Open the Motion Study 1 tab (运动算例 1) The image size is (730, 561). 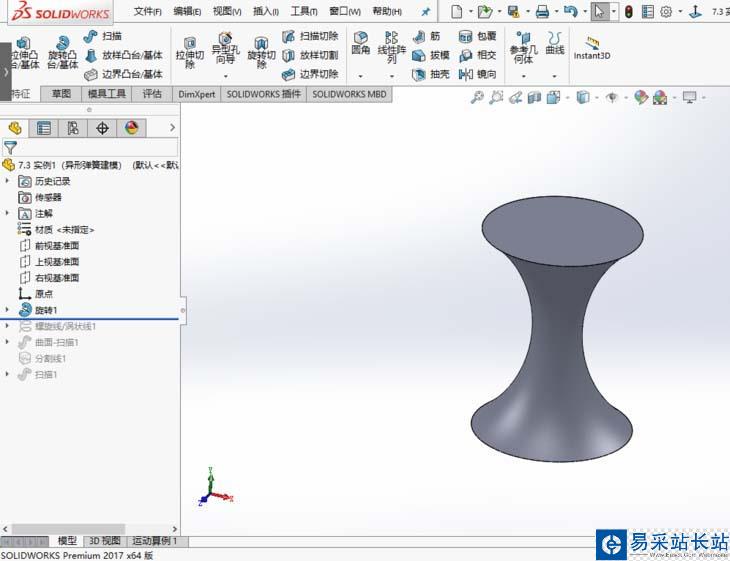coord(155,541)
